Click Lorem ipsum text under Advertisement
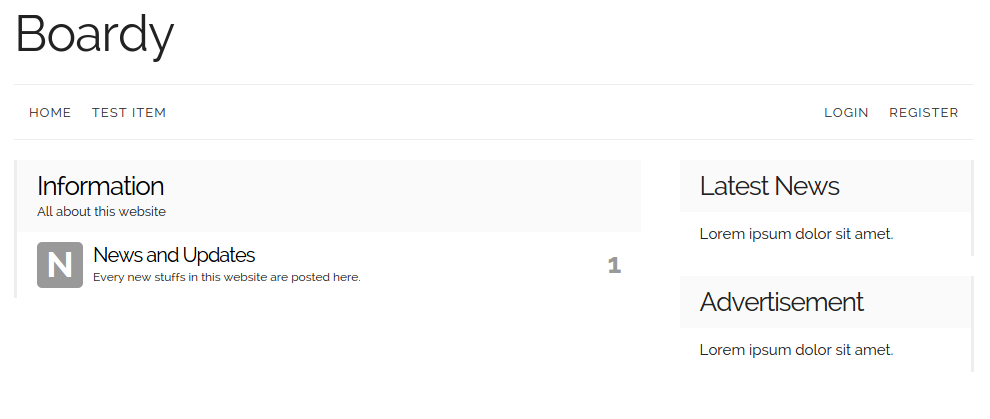The width and height of the screenshot is (990, 419). [796, 350]
